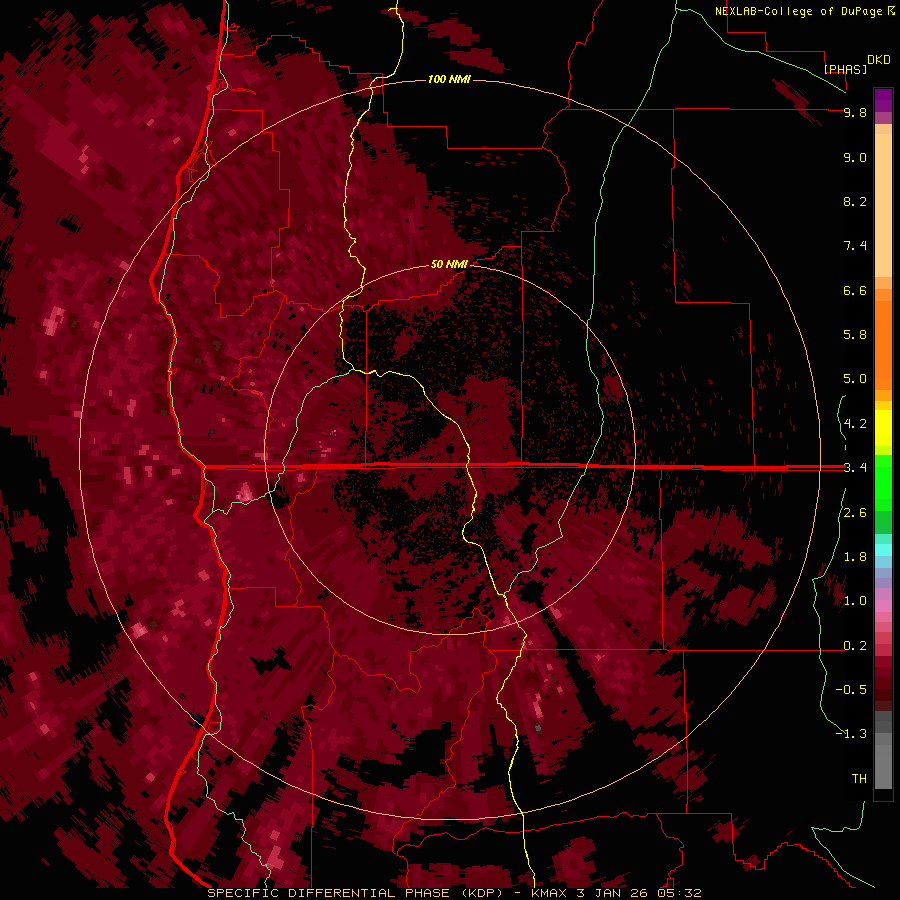Image resolution: width=900 pixels, height=900 pixels.
Task: Click the 50 NMI range ring label
Action: 449,264
